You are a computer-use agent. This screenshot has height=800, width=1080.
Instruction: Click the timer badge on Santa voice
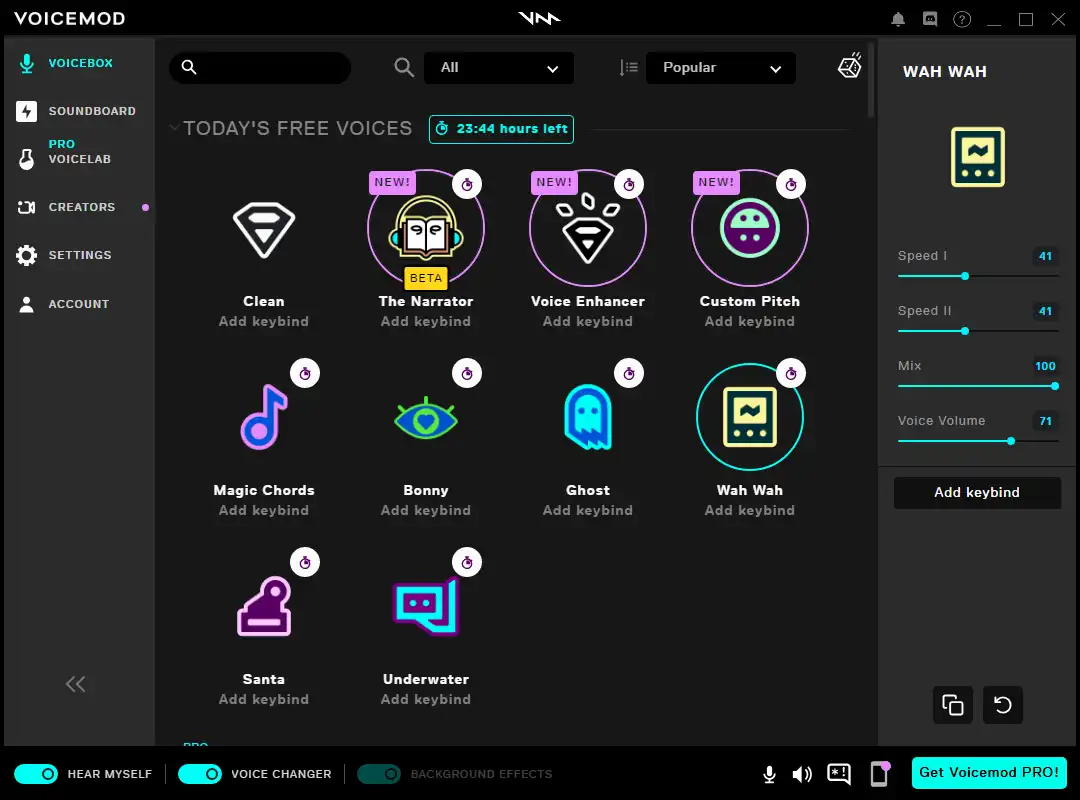[305, 562]
